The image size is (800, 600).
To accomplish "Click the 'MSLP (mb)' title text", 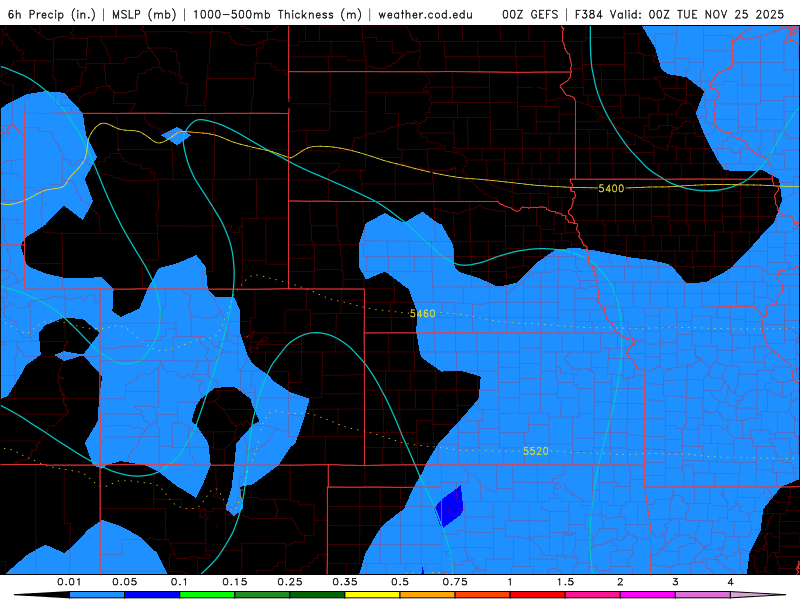I will (144, 14).
